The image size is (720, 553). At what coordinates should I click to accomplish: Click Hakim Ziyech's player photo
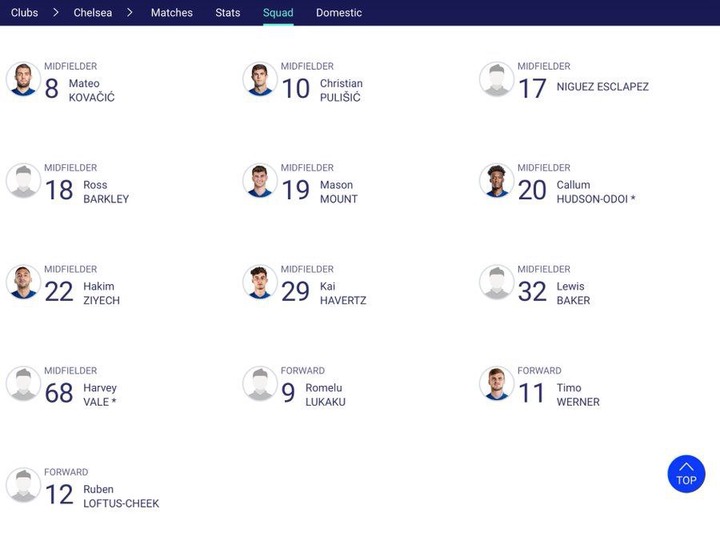pos(23,282)
